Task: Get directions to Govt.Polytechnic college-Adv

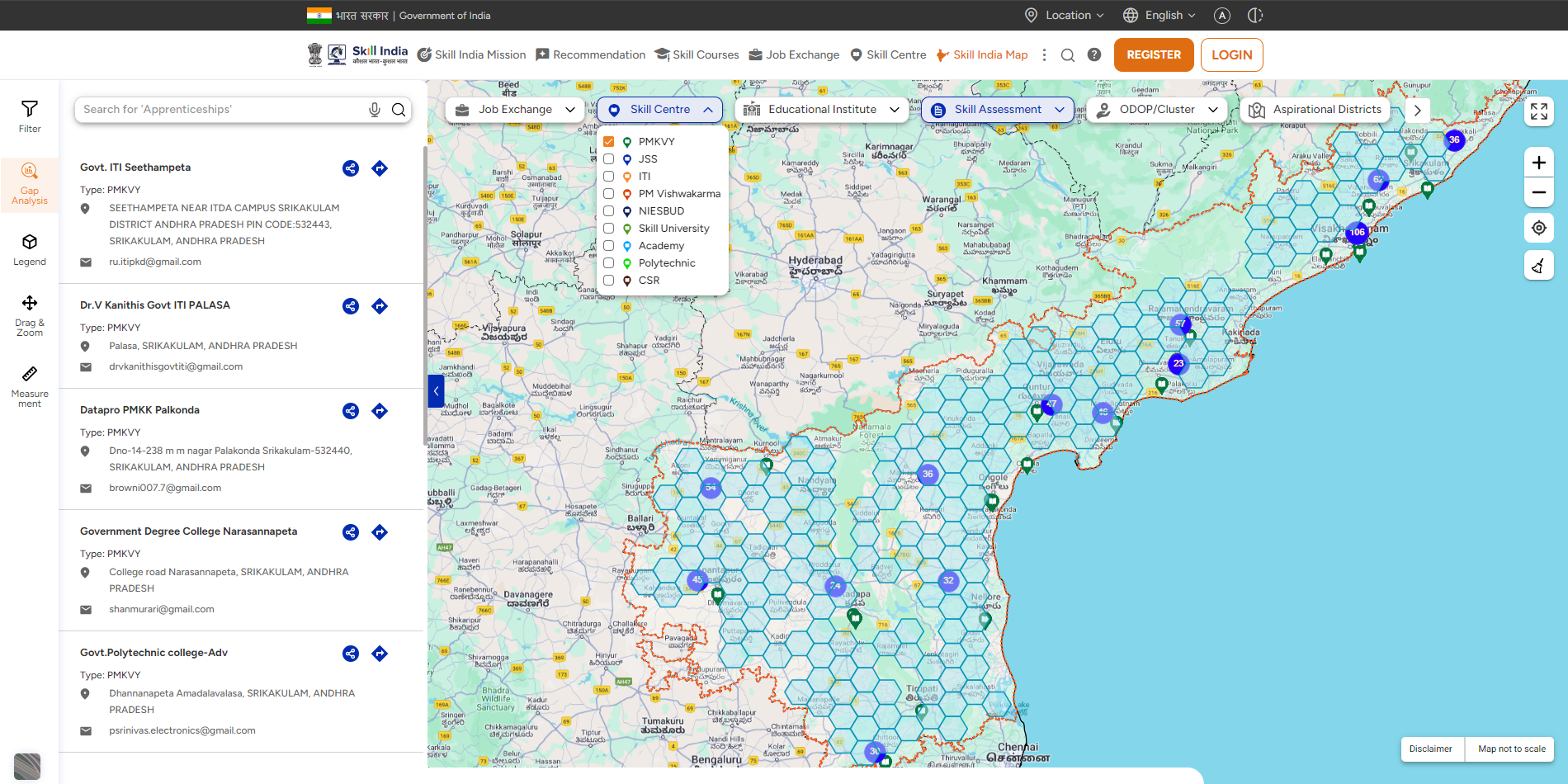Action: (x=380, y=654)
